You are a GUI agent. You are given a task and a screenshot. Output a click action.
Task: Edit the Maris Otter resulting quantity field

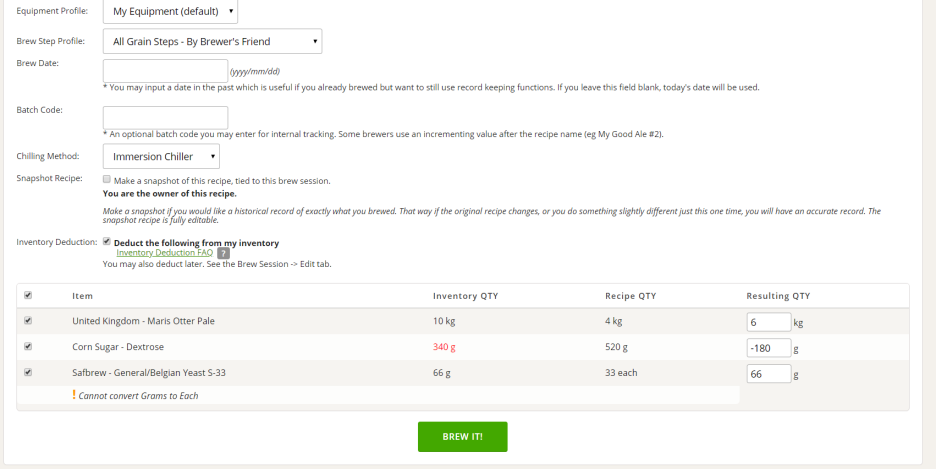[769, 322]
